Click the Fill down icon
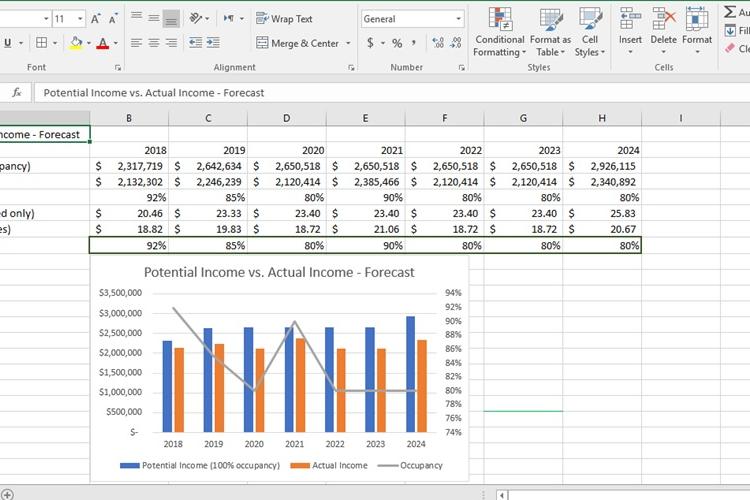Viewport: 750px width, 500px height. 730,31
